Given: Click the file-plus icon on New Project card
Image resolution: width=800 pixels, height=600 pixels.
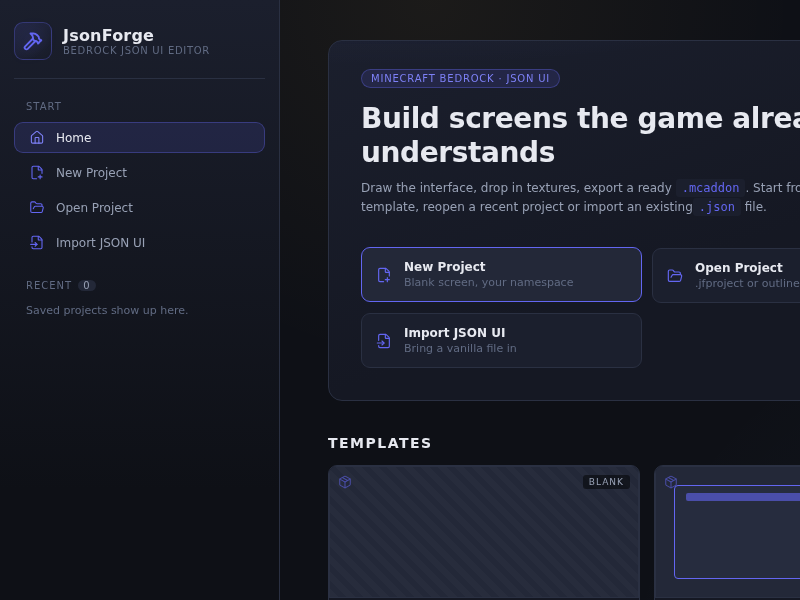Looking at the screenshot, I should coord(384,275).
